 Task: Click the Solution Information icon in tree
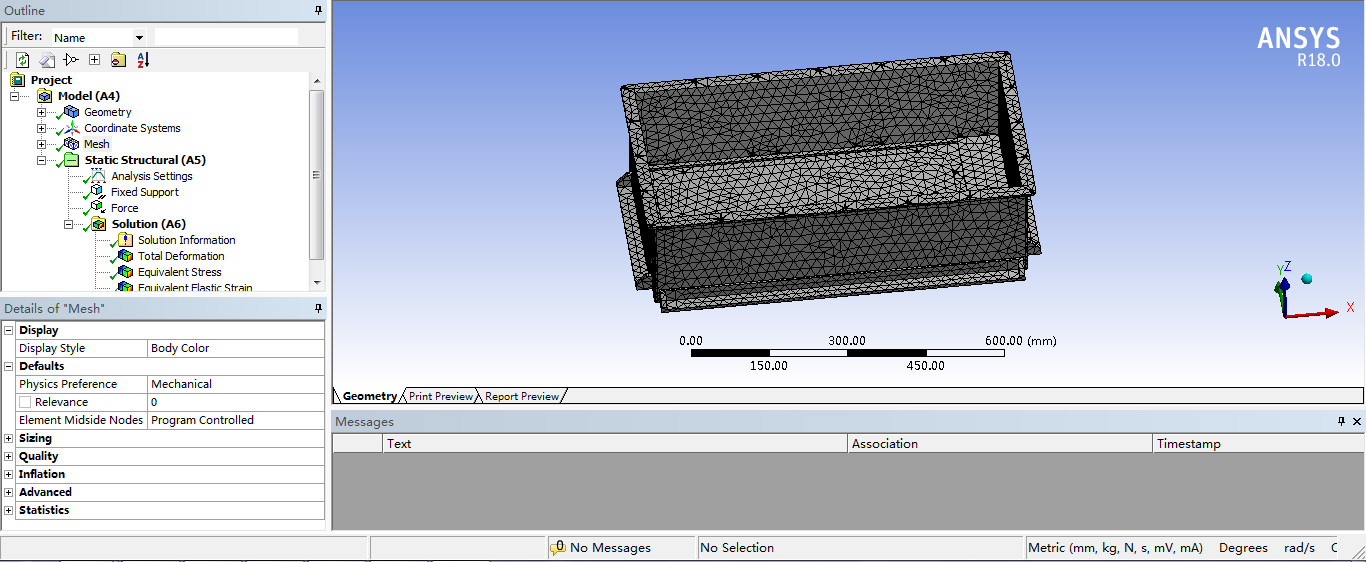pos(125,240)
